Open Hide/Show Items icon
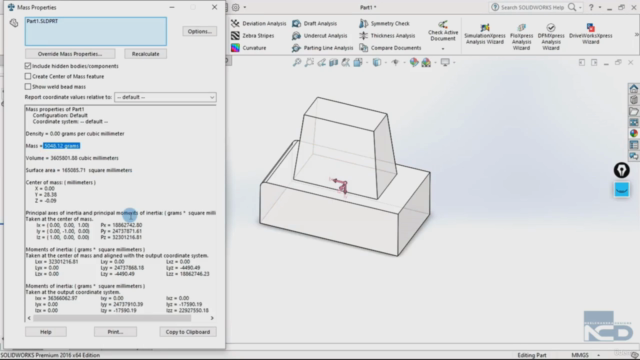The height and width of the screenshot is (360, 640). pos(395,62)
